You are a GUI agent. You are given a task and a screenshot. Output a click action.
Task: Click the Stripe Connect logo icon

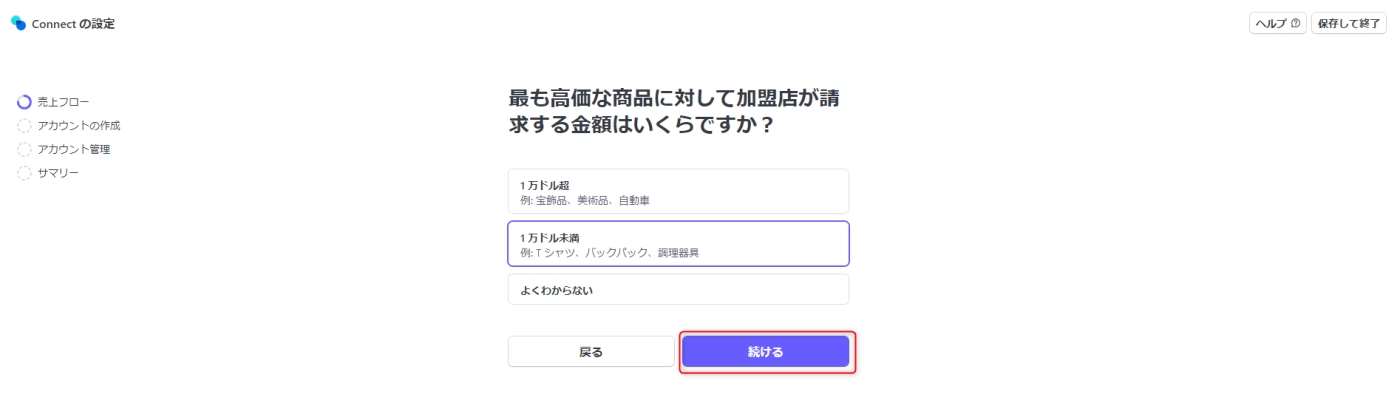[x=18, y=23]
